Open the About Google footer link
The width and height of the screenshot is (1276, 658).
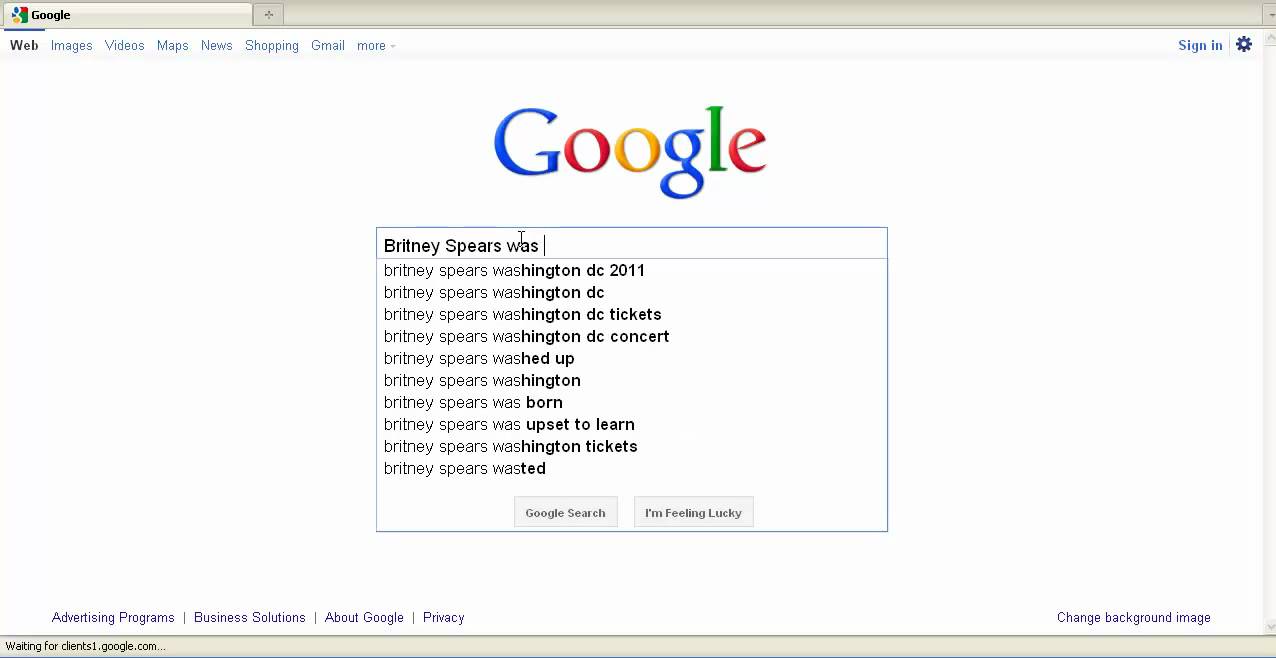[x=364, y=617]
